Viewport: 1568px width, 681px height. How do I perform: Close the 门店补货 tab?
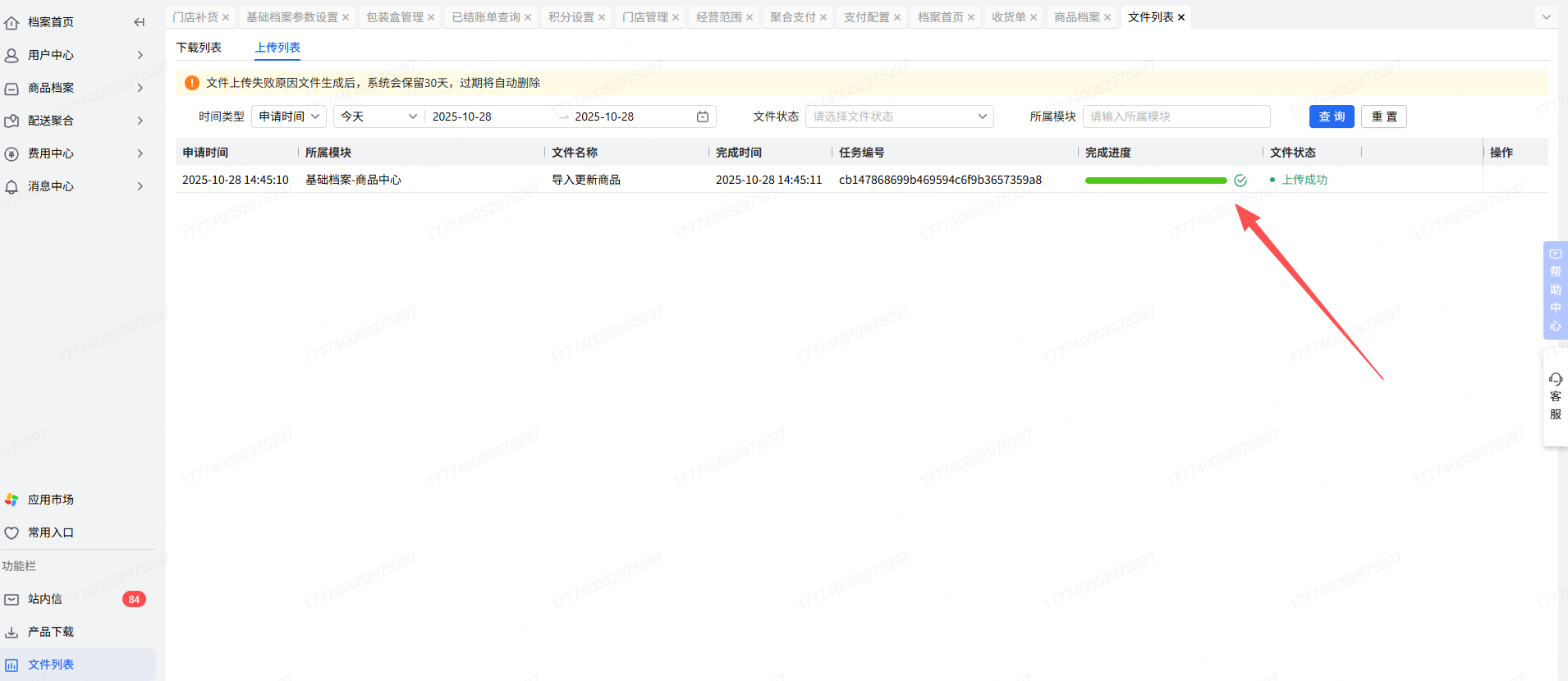(226, 17)
